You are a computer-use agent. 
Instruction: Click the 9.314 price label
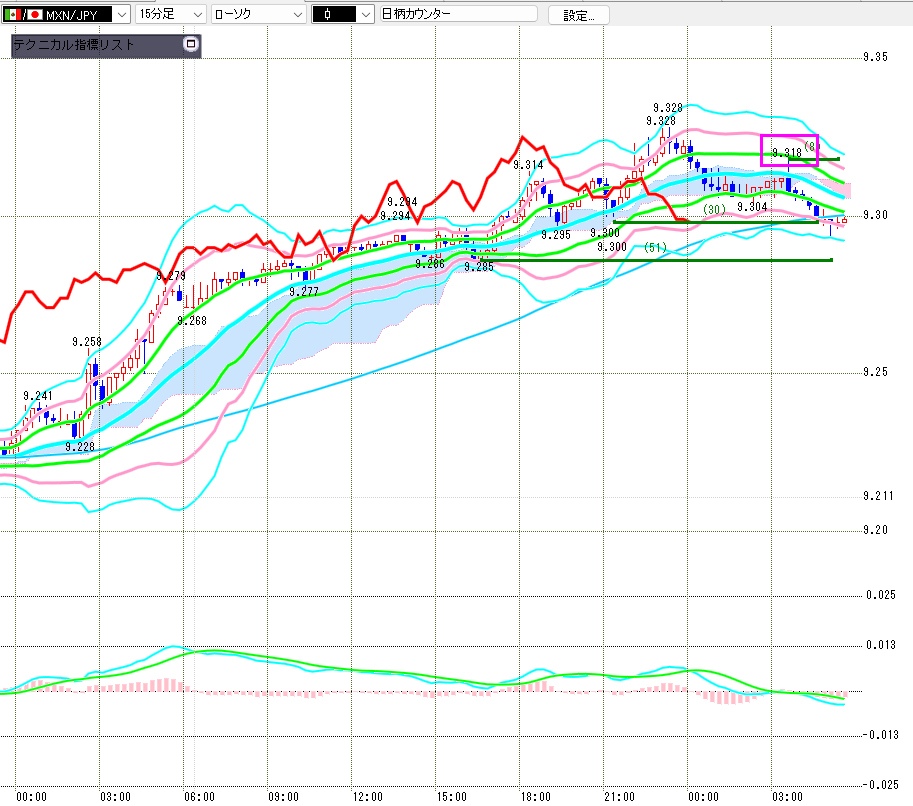(528, 165)
